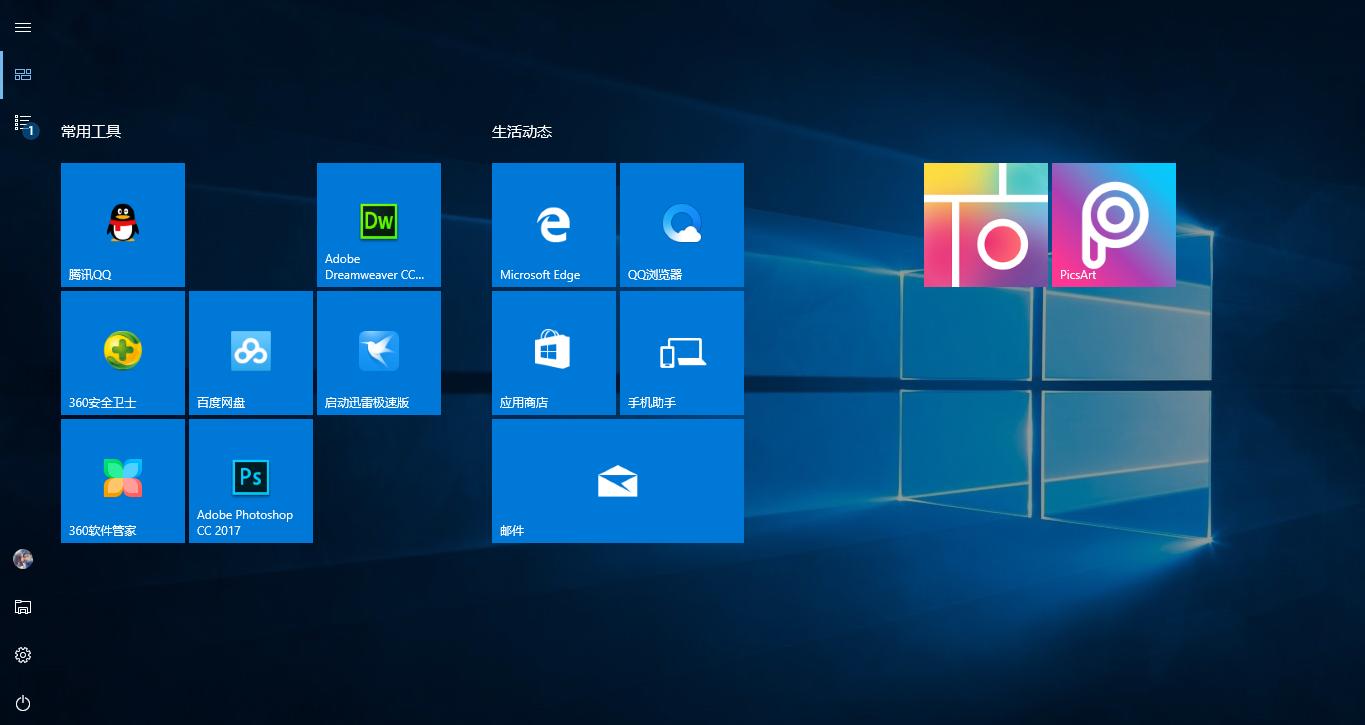Expand the hamburger menu at top-left
1365x725 pixels.
tap(23, 27)
